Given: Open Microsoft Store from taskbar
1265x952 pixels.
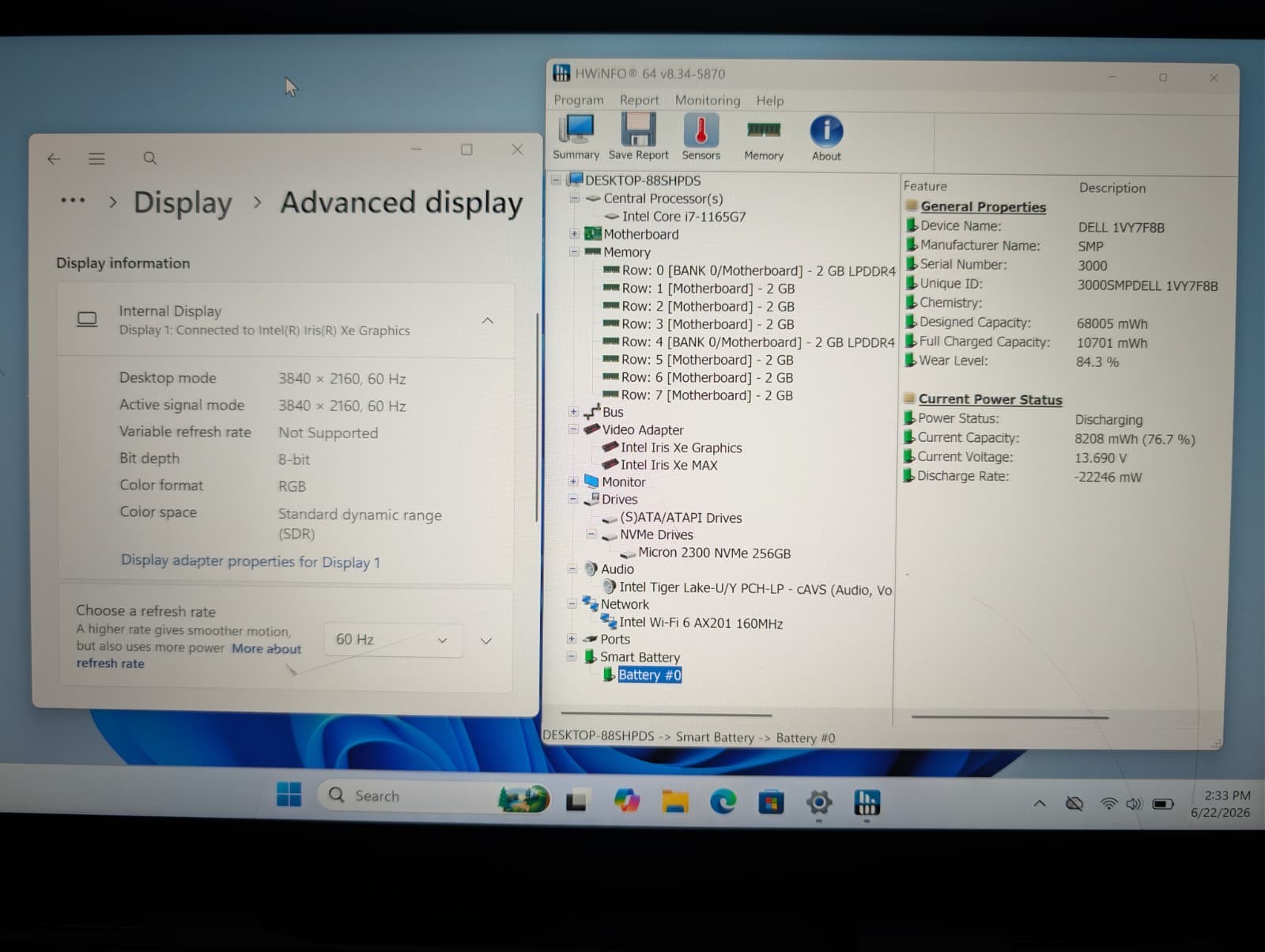Looking at the screenshot, I should click(771, 803).
